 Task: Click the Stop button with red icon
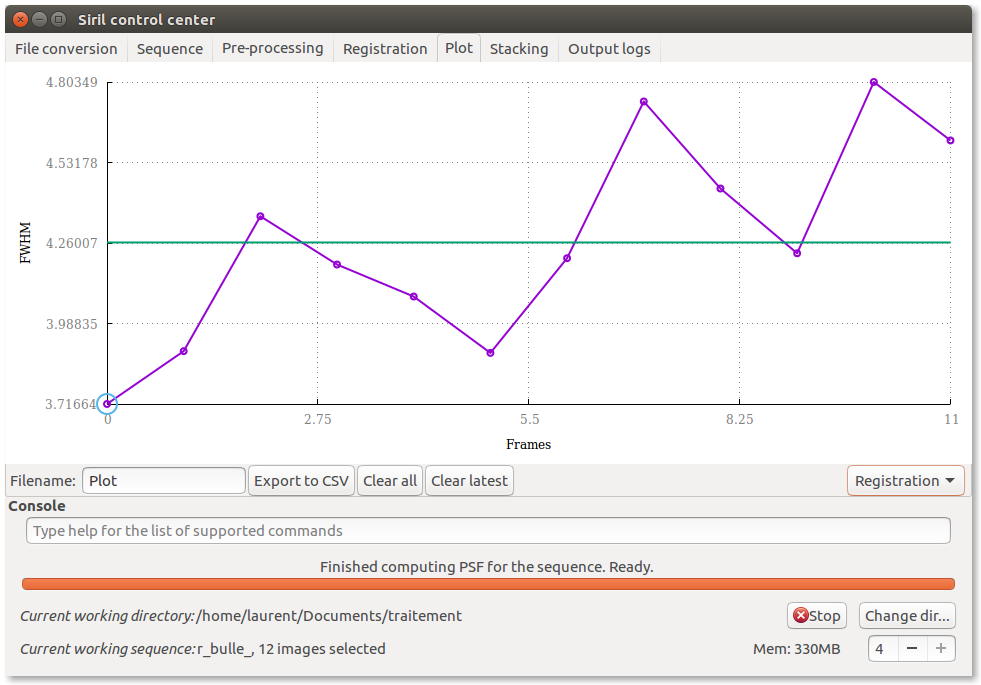817,616
